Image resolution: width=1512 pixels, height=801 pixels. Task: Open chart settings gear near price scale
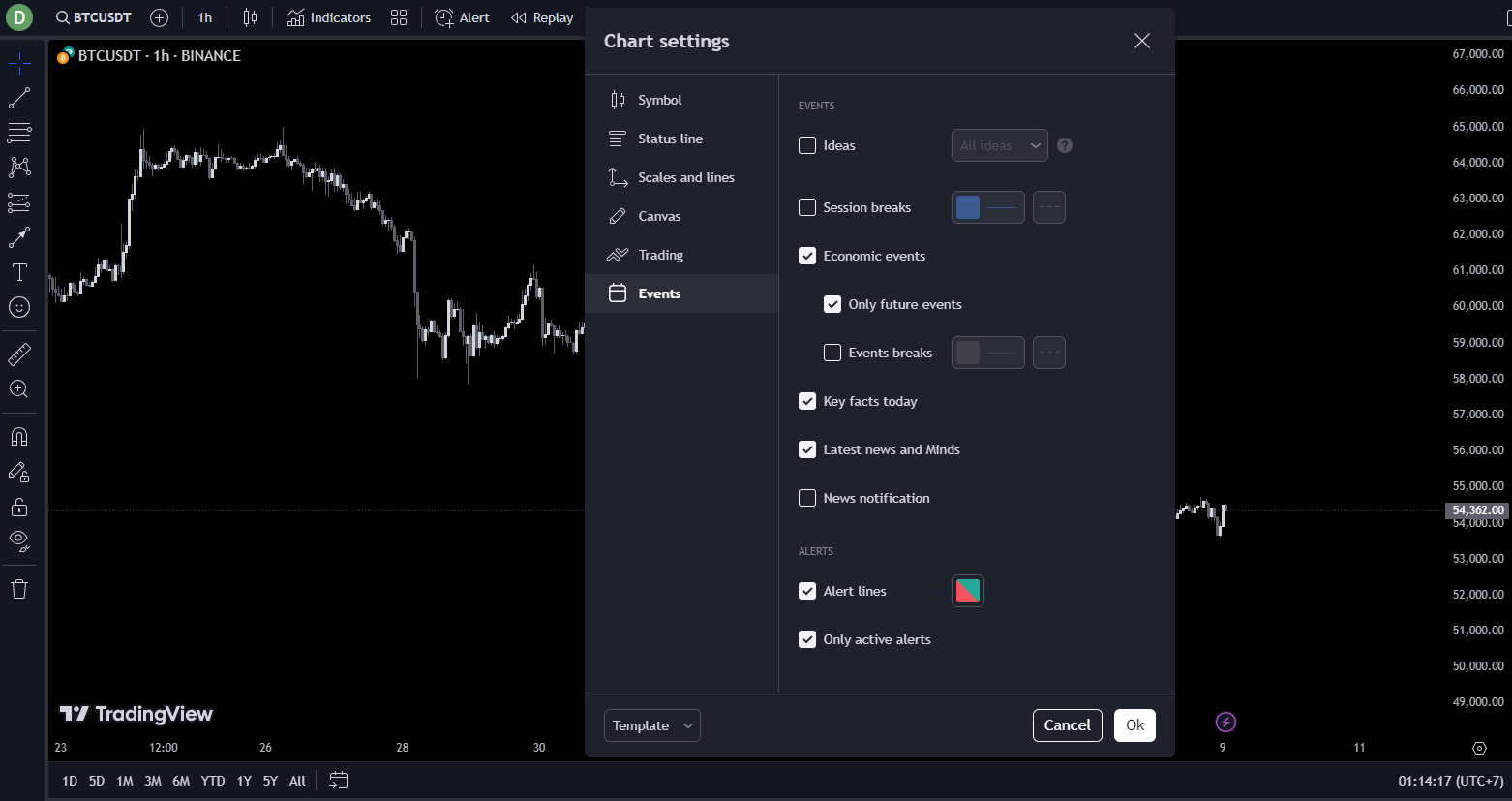click(x=1479, y=748)
